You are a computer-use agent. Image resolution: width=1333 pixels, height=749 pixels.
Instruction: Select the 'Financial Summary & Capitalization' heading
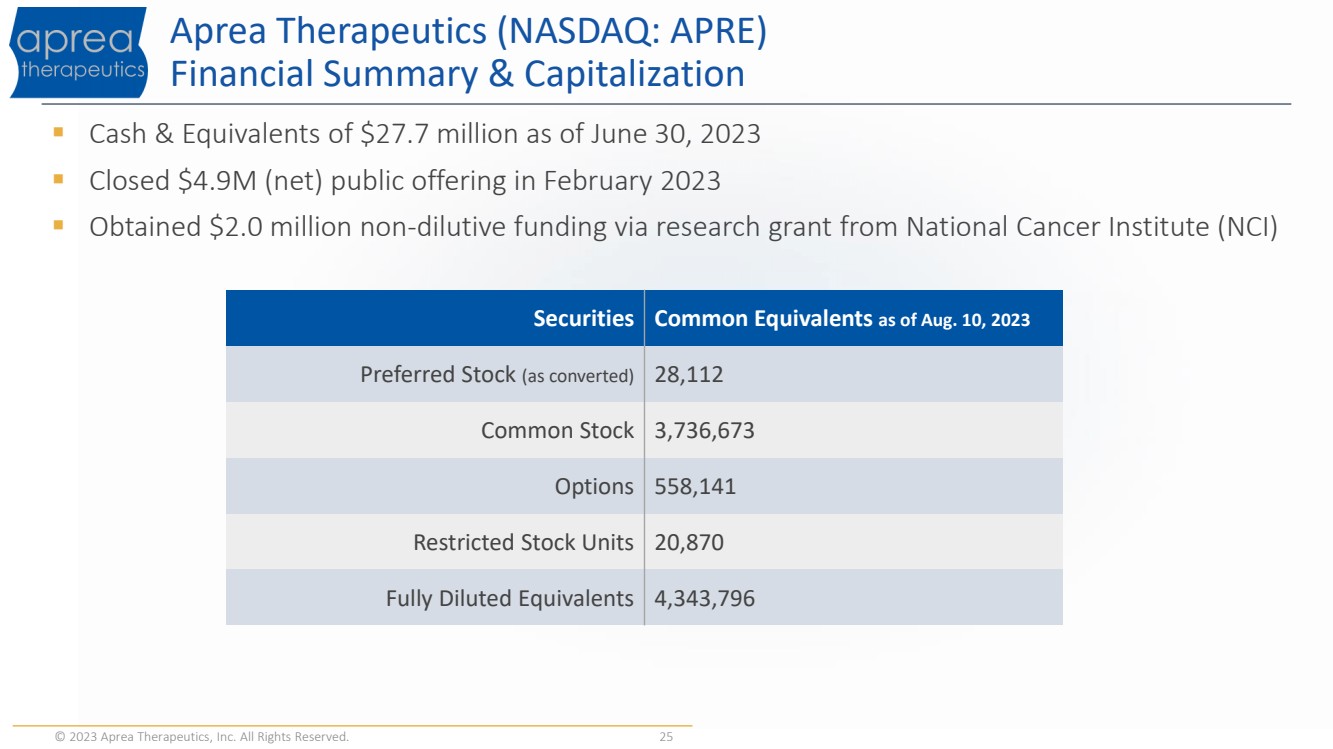coord(457,74)
